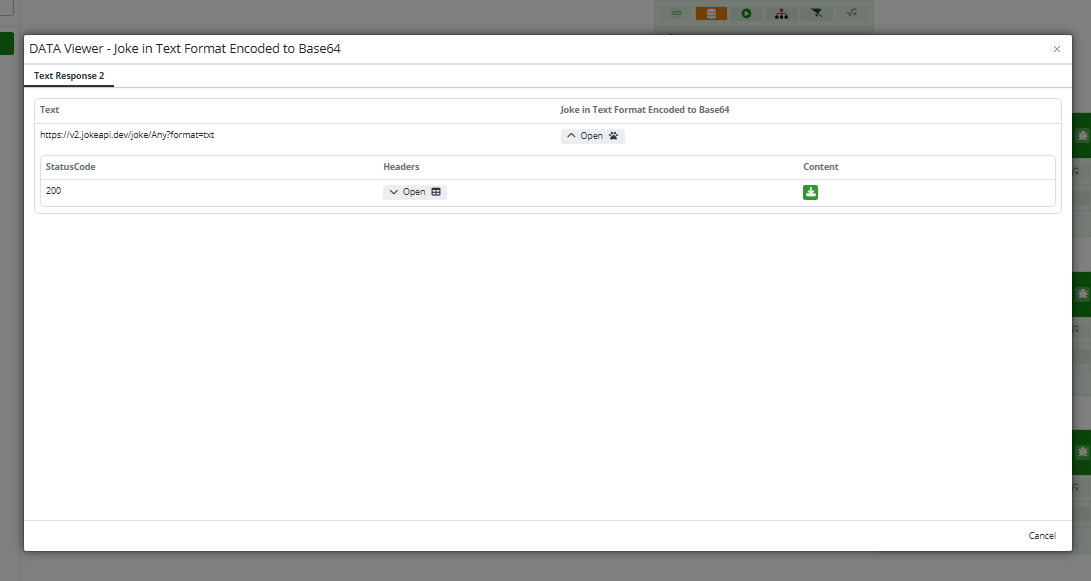The height and width of the screenshot is (581, 1091).
Task: Collapse the Joke in Text Format Open section
Action: [592, 136]
